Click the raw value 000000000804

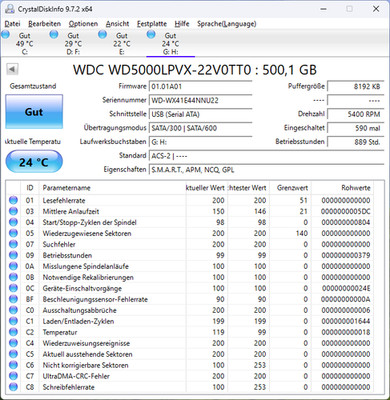(346, 222)
